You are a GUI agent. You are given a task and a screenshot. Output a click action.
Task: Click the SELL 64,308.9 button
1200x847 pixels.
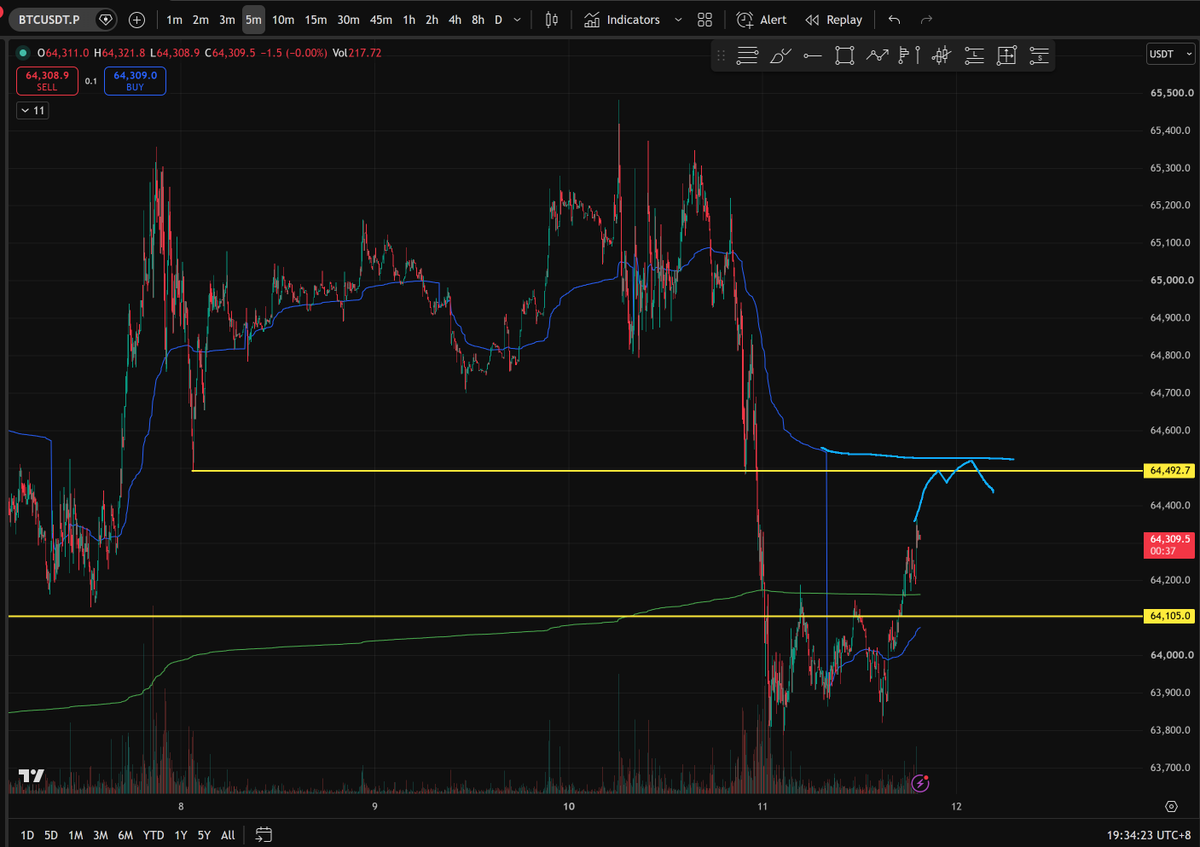[x=47, y=81]
